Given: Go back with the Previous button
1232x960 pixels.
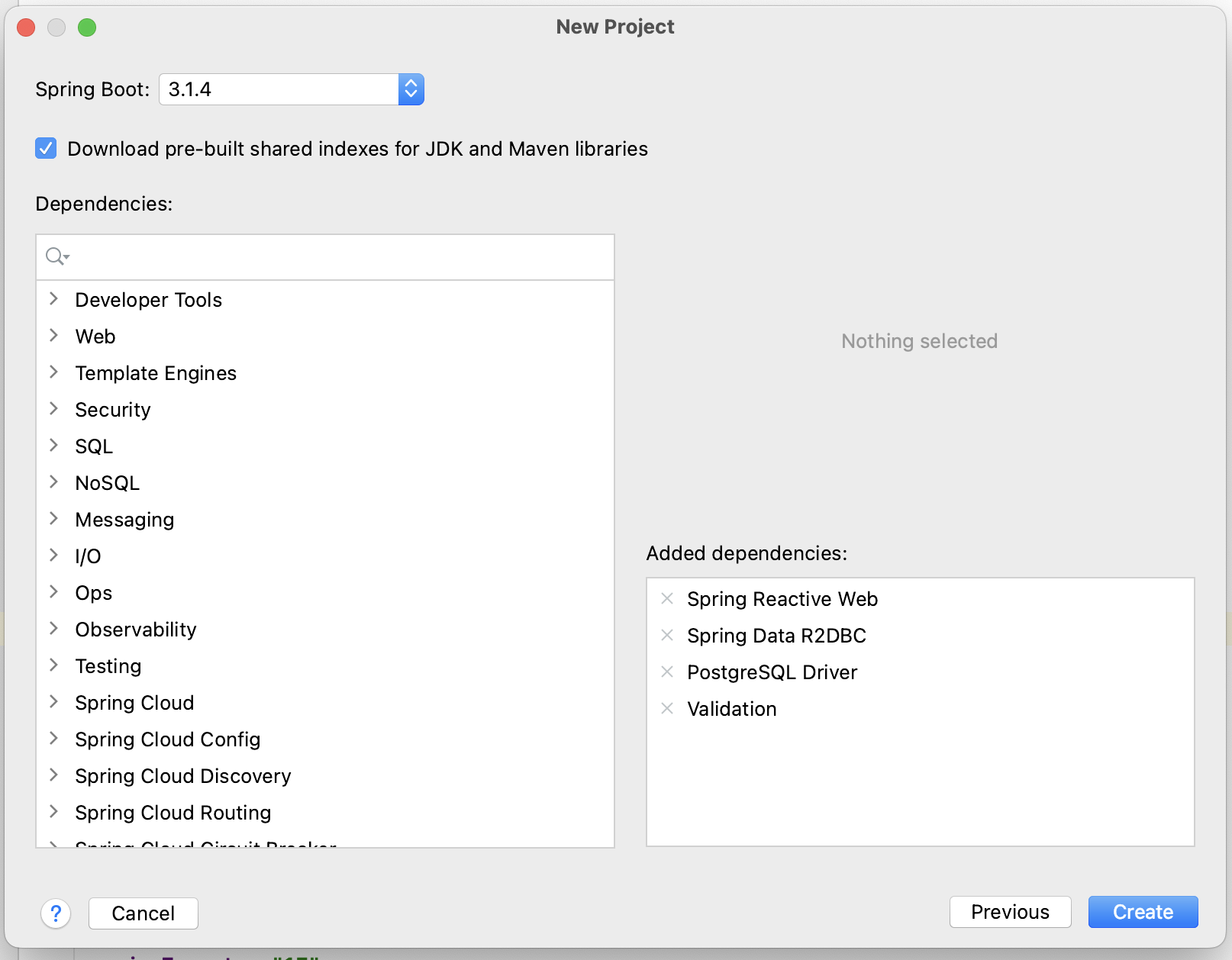Looking at the screenshot, I should point(1010,912).
